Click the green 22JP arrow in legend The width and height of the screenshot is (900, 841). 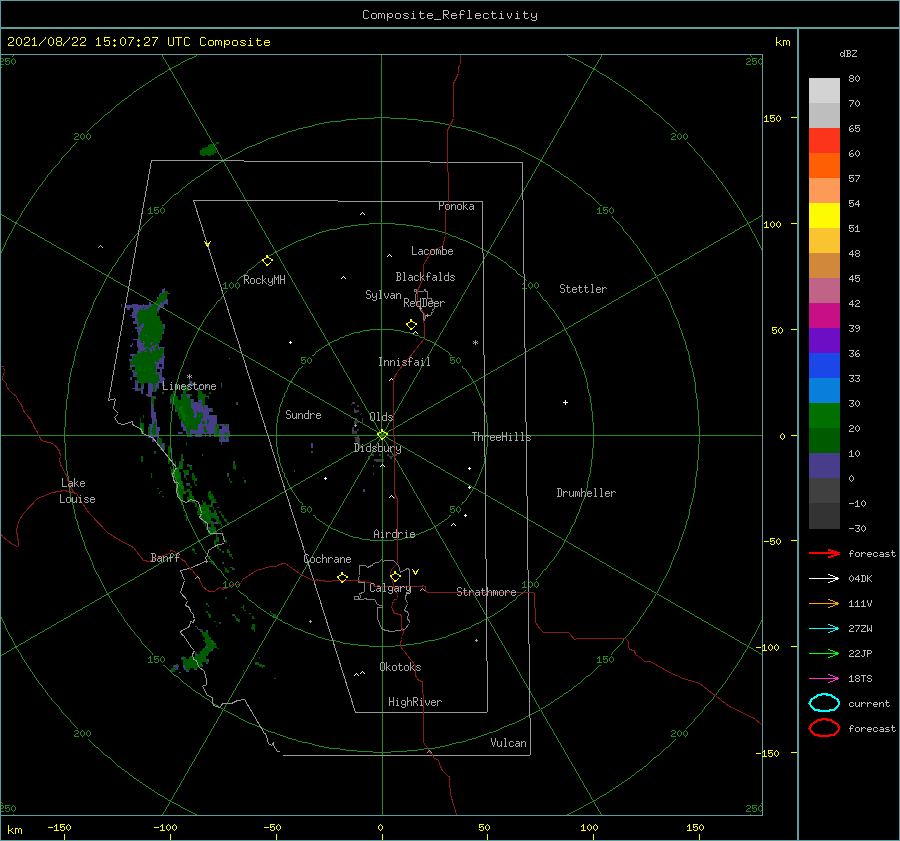824,653
